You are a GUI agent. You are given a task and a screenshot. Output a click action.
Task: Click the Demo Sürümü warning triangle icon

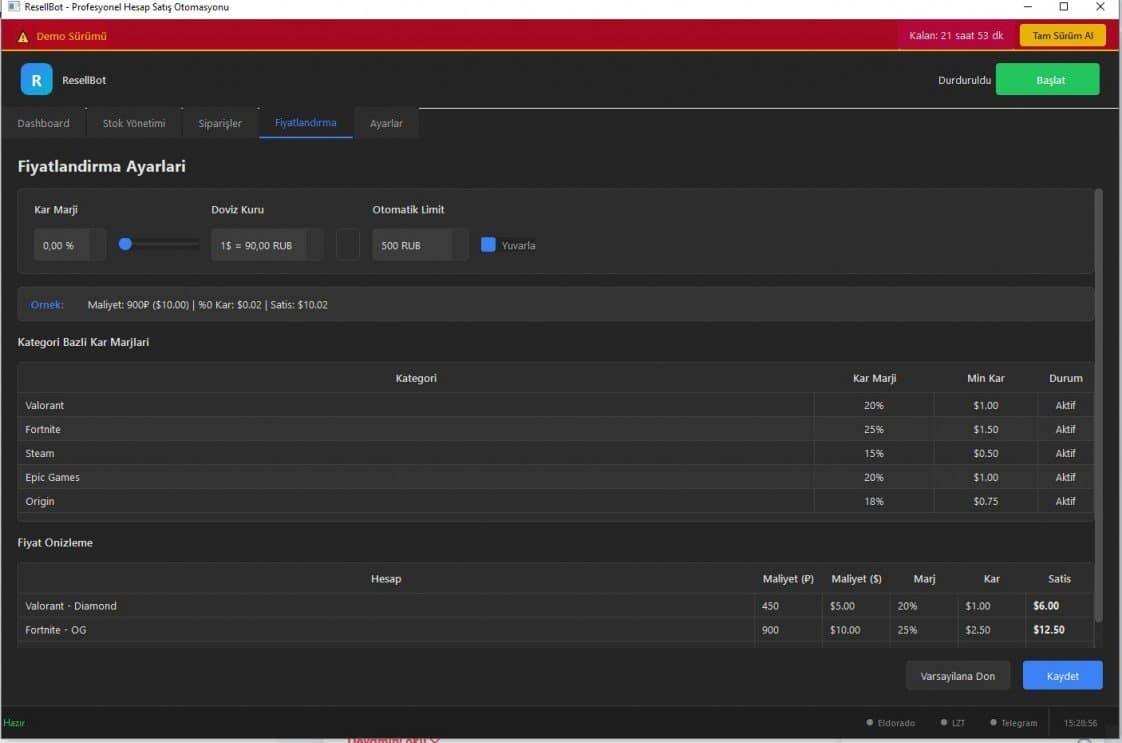point(23,37)
